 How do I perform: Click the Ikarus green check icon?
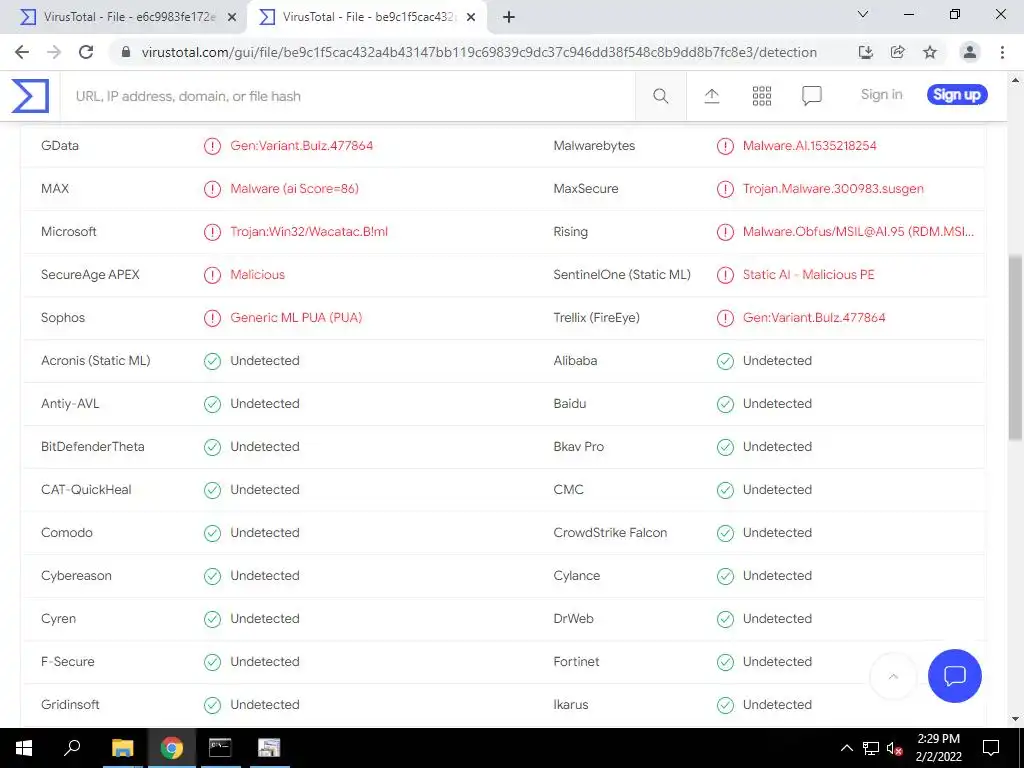(x=725, y=705)
